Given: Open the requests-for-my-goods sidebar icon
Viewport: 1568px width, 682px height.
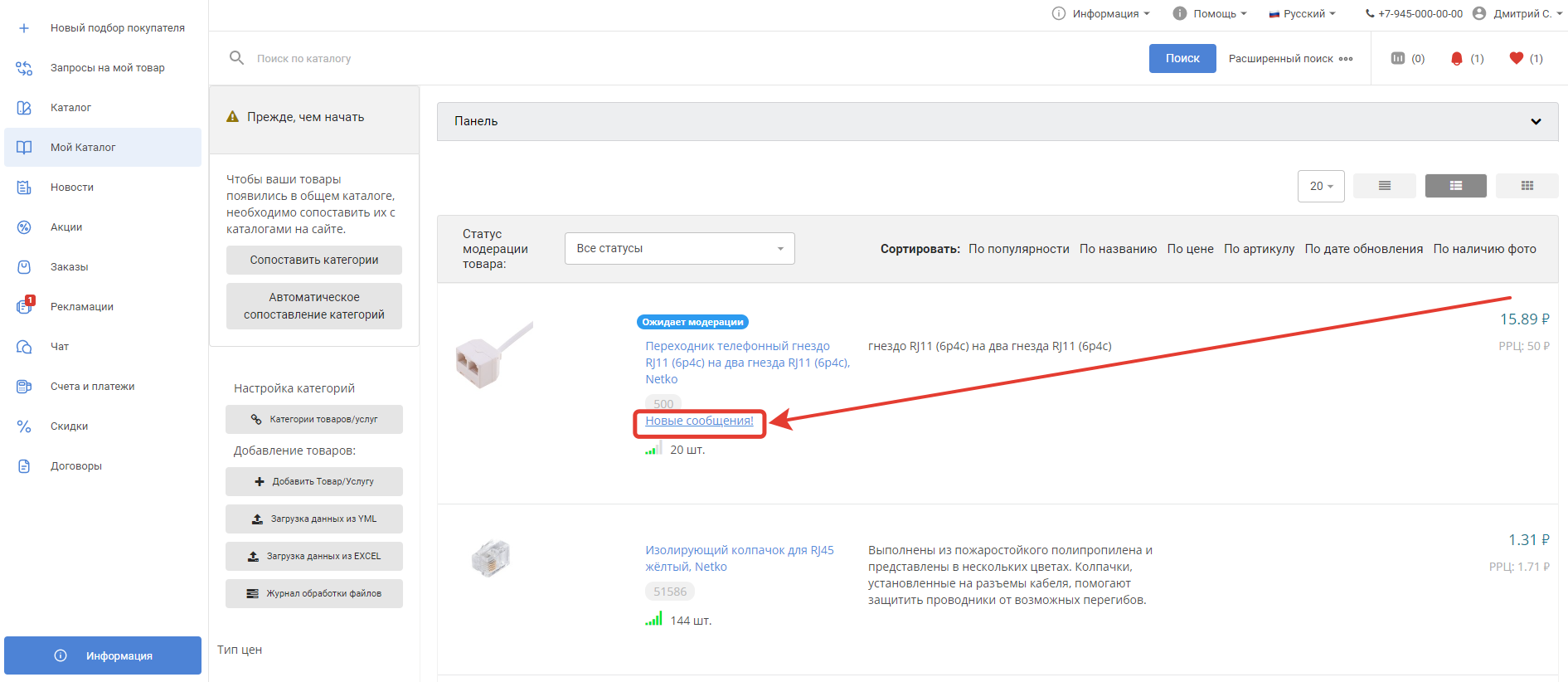Looking at the screenshot, I should [24, 68].
